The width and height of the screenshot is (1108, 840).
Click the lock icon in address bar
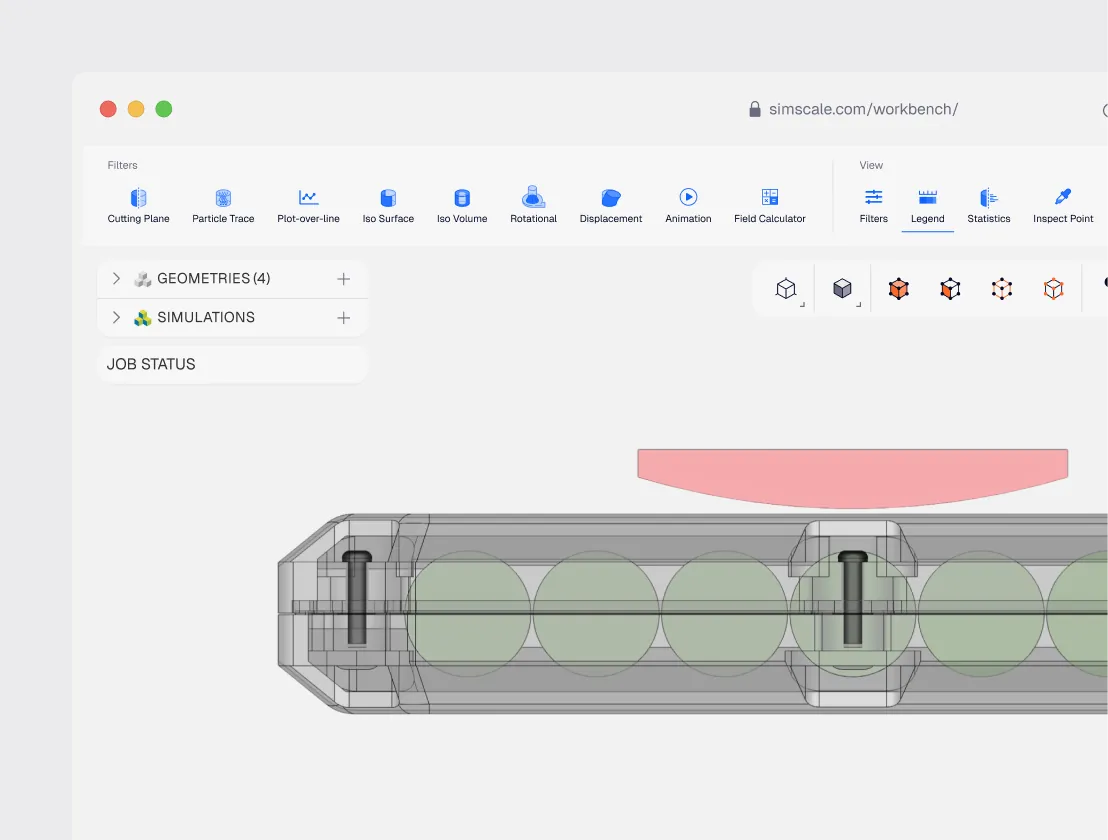click(755, 109)
